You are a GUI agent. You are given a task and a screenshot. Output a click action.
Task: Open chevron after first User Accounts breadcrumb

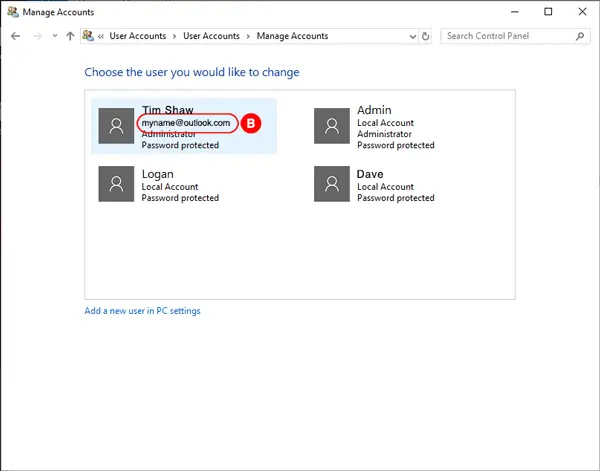[x=174, y=36]
